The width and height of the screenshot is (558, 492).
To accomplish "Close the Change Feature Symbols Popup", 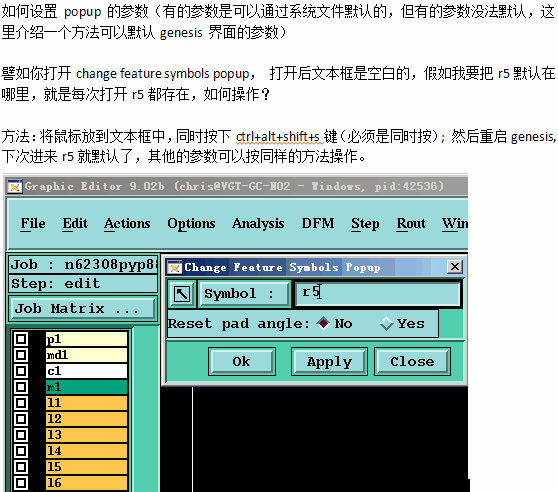I will (x=454, y=267).
